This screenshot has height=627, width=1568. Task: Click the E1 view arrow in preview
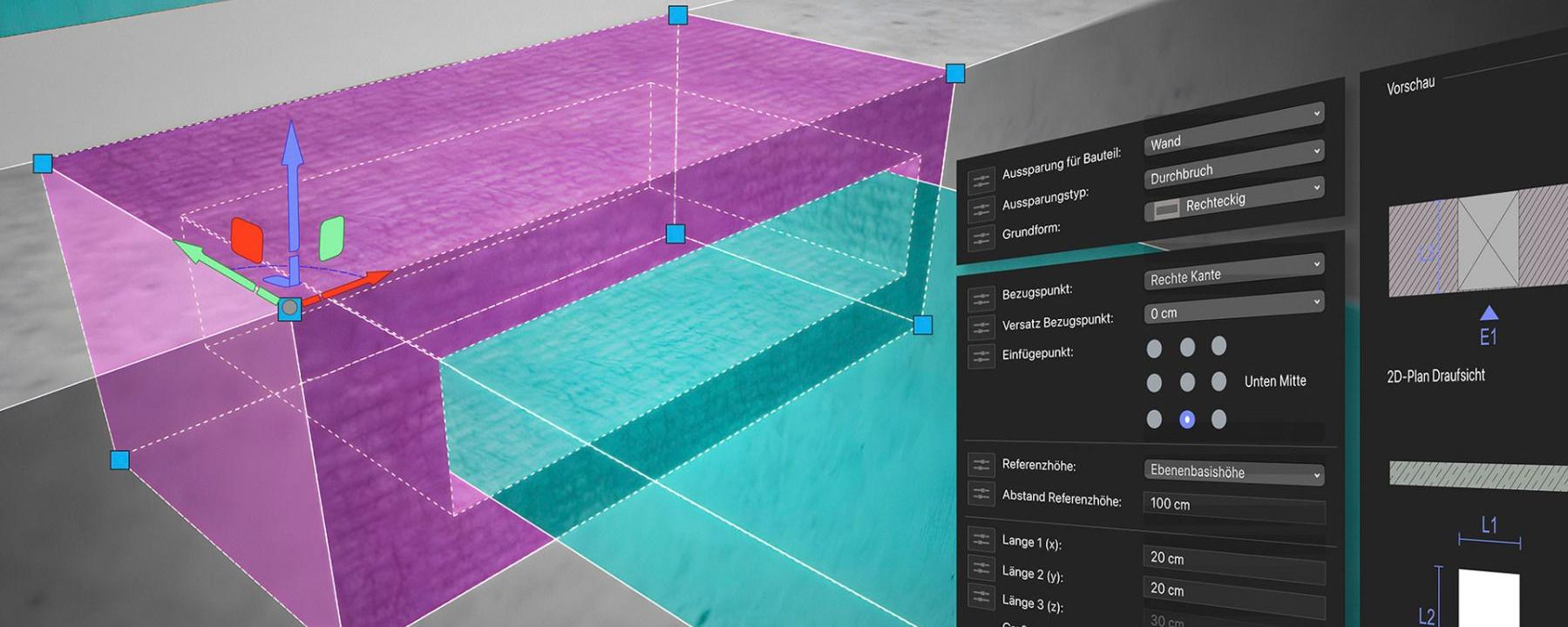1489,313
